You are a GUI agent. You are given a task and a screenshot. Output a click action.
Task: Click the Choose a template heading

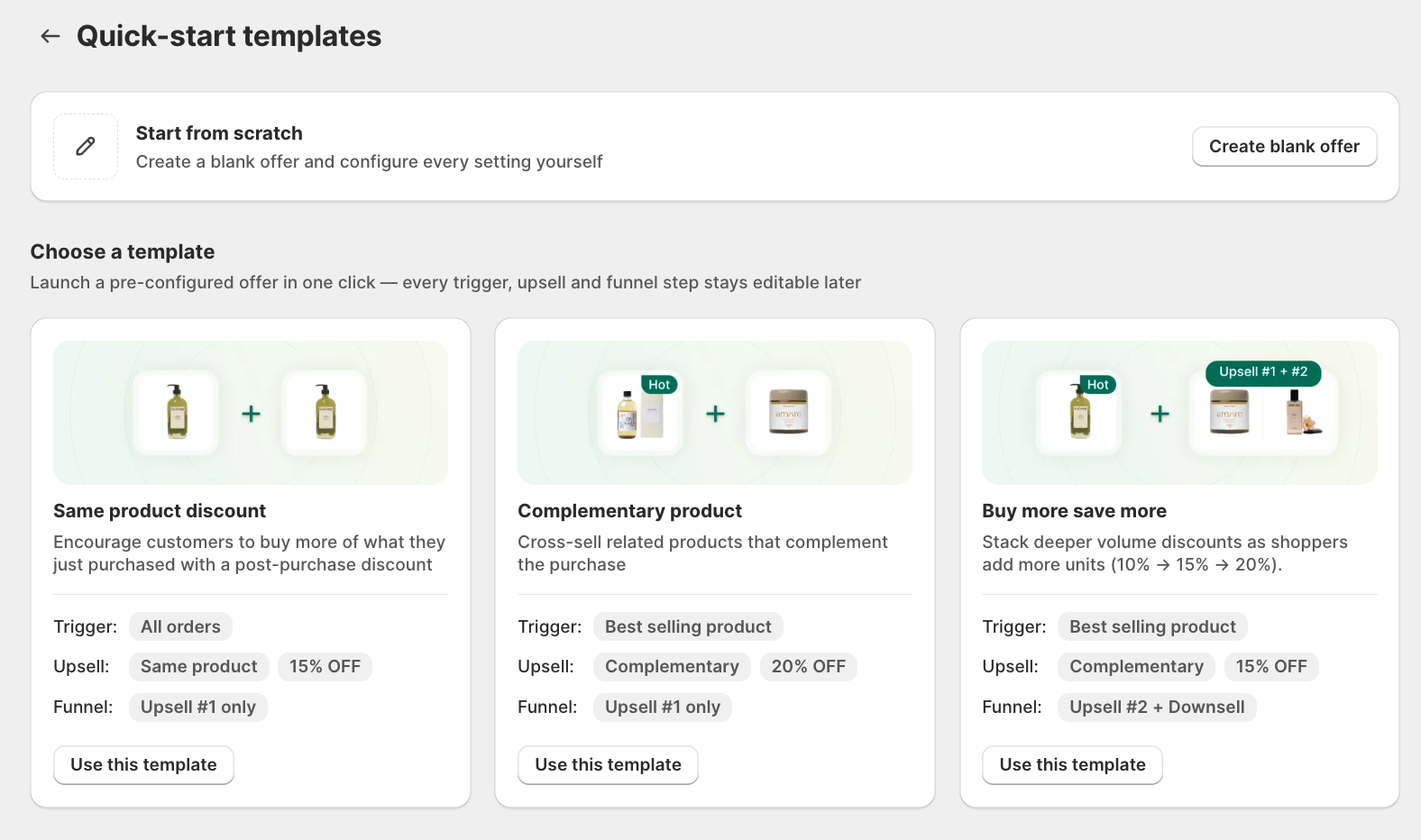(x=123, y=251)
